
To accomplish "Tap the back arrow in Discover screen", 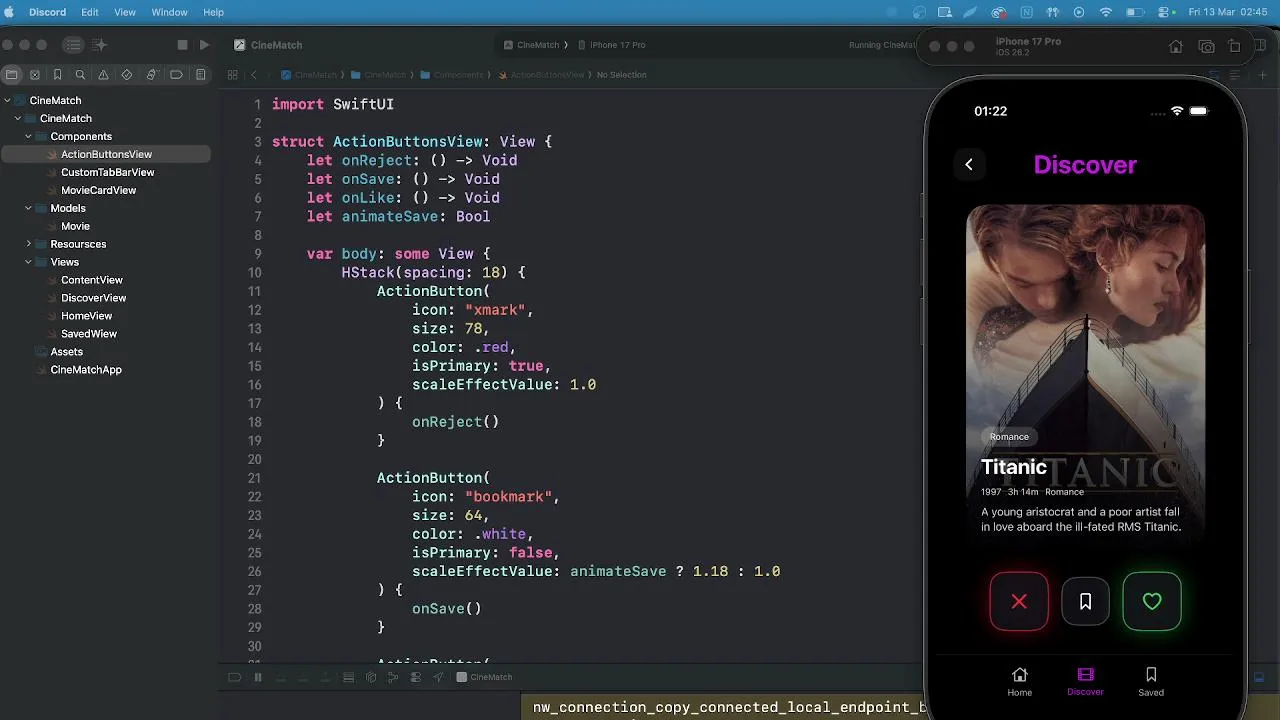I will (x=969, y=165).
